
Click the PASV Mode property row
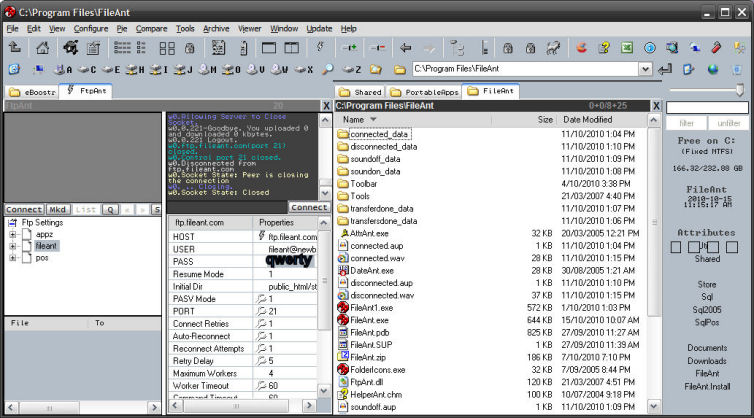(243, 299)
